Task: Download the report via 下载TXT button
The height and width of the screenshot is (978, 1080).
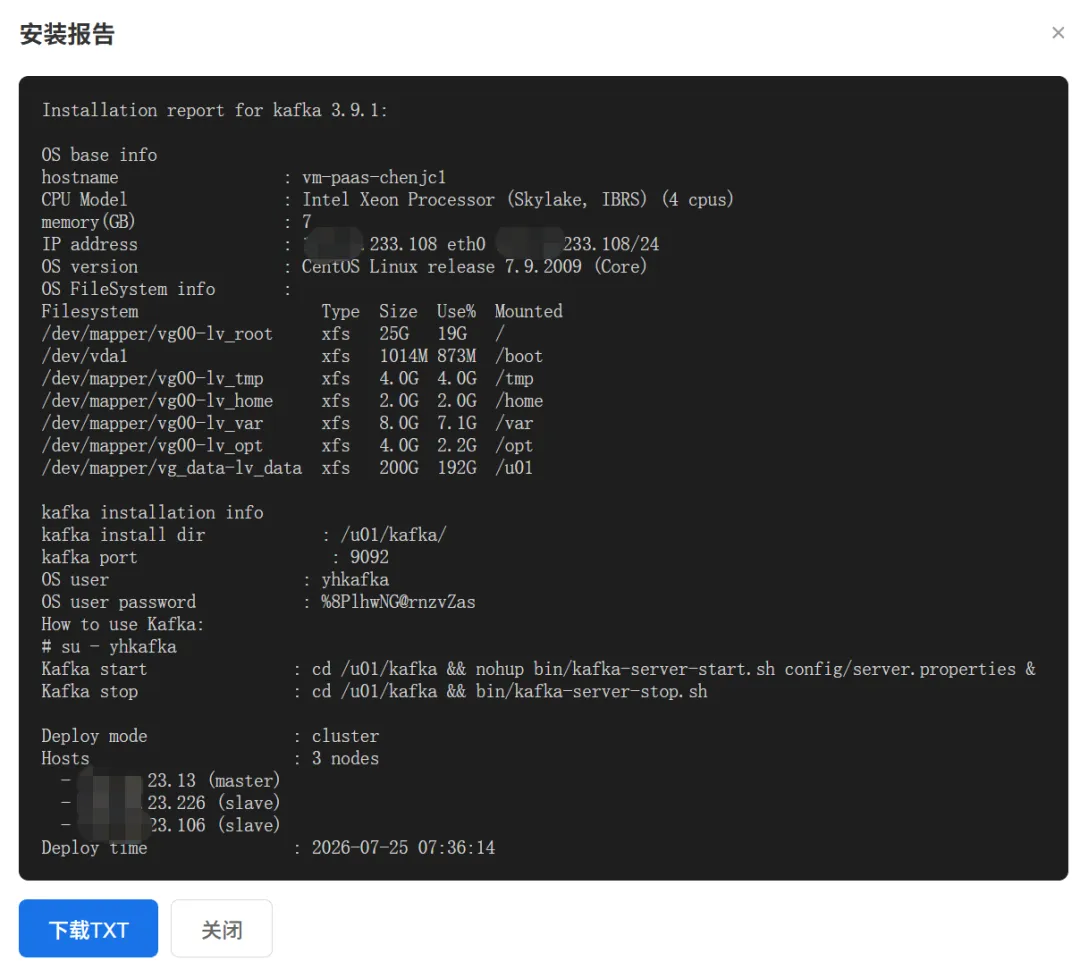Action: coord(88,928)
